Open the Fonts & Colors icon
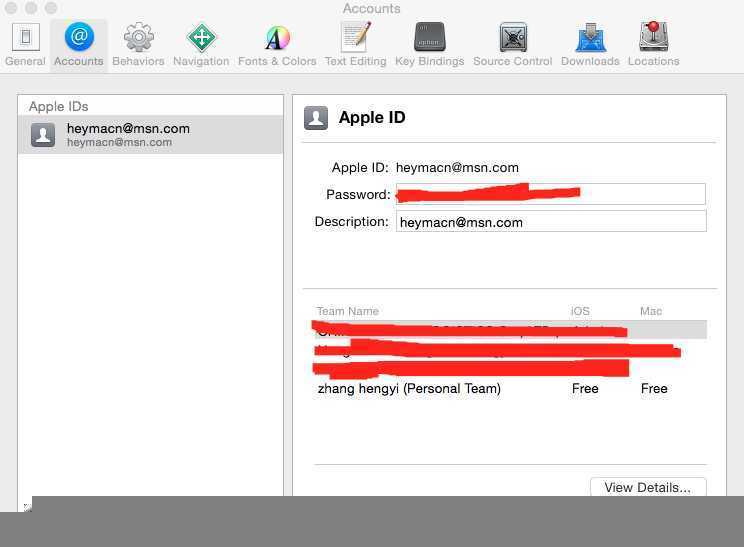The width and height of the screenshot is (744, 547). [277, 38]
